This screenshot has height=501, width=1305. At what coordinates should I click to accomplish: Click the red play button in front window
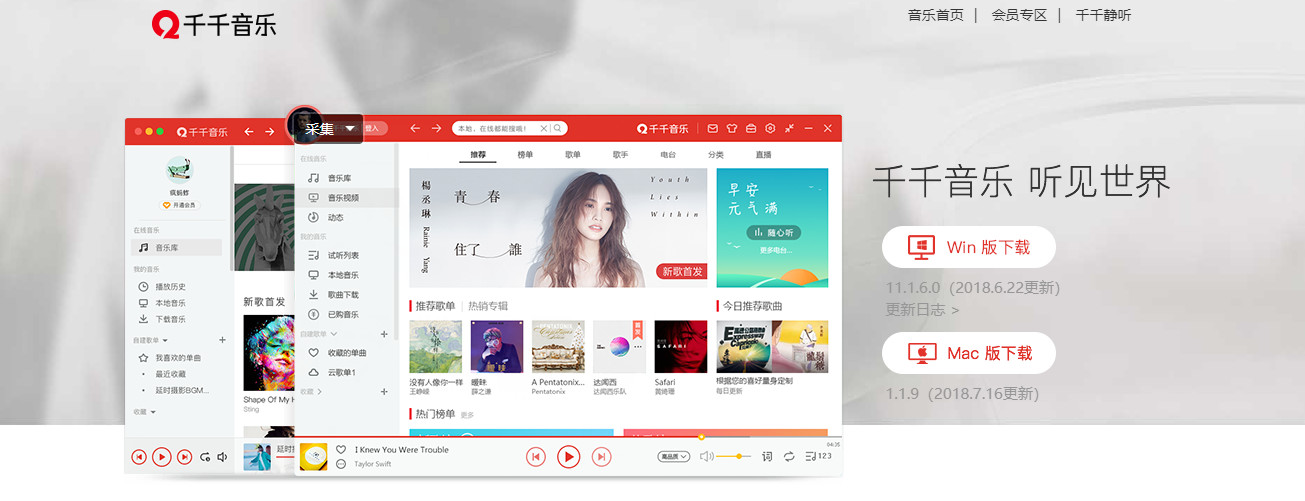pyautogui.click(x=568, y=457)
